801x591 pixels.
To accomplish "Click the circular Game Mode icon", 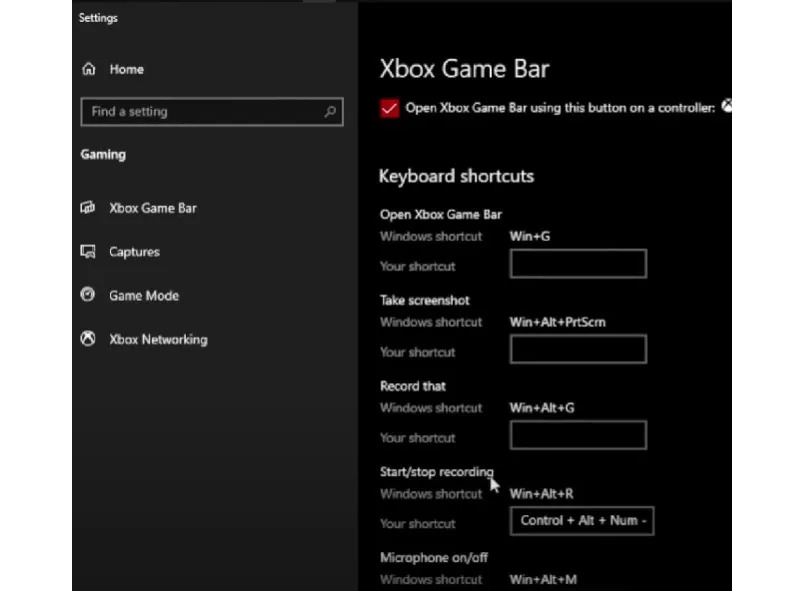I will tap(88, 295).
